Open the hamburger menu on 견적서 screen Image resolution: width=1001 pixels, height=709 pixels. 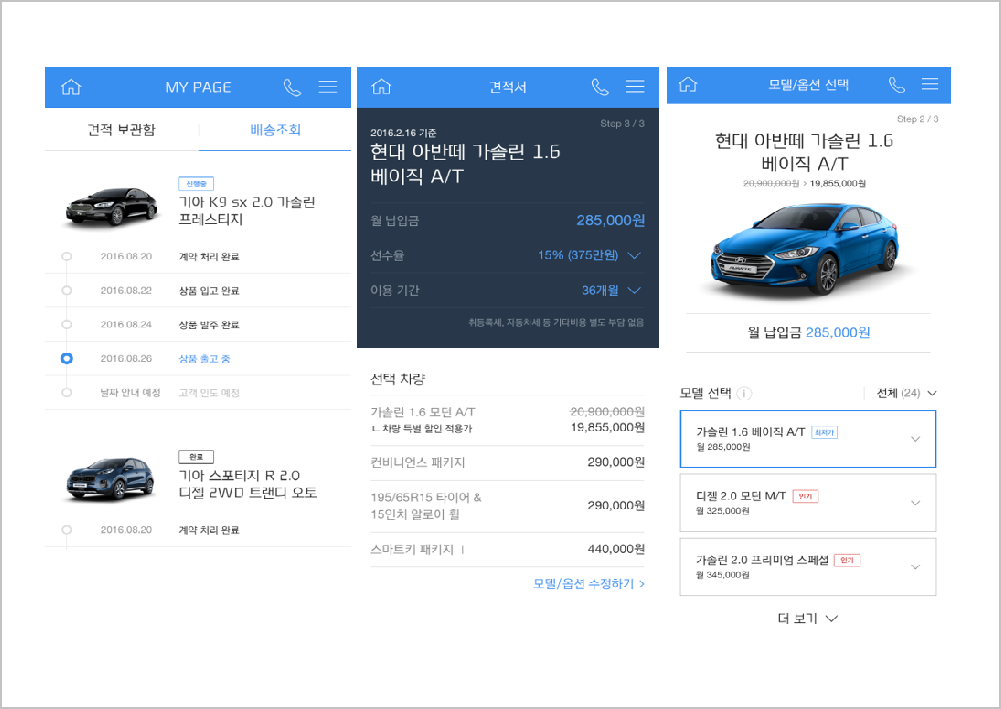pyautogui.click(x=635, y=86)
